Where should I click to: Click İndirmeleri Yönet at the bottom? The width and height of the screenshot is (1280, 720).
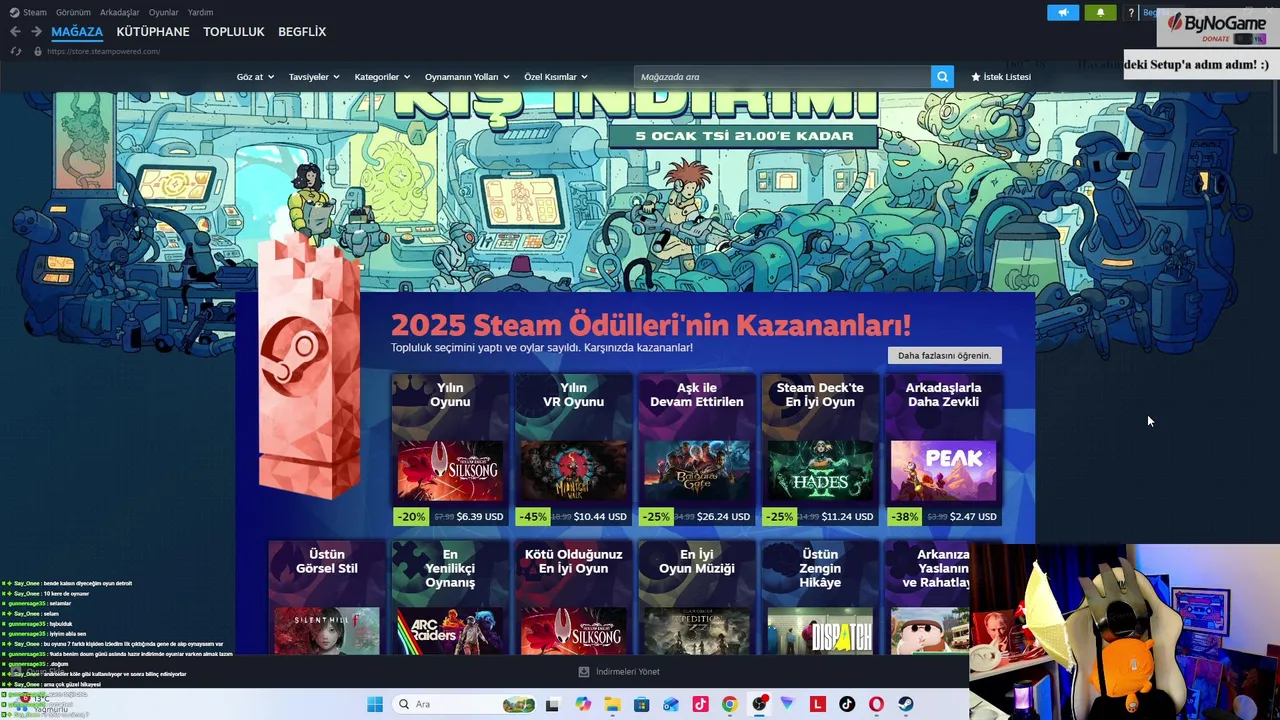tap(619, 672)
